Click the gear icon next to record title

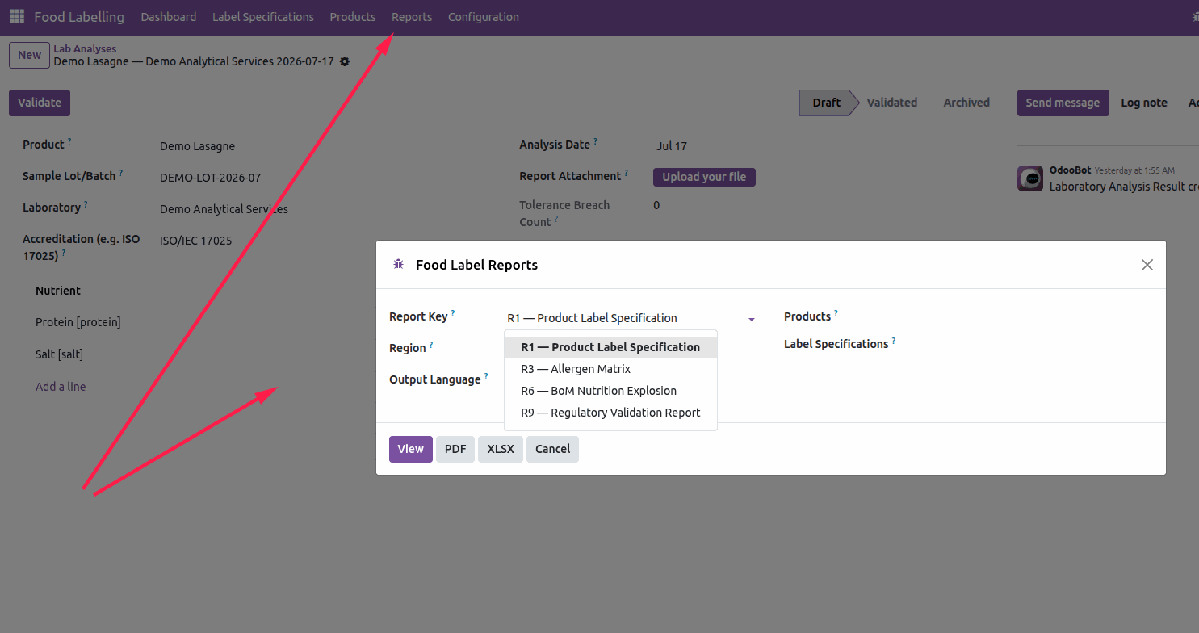coord(345,61)
